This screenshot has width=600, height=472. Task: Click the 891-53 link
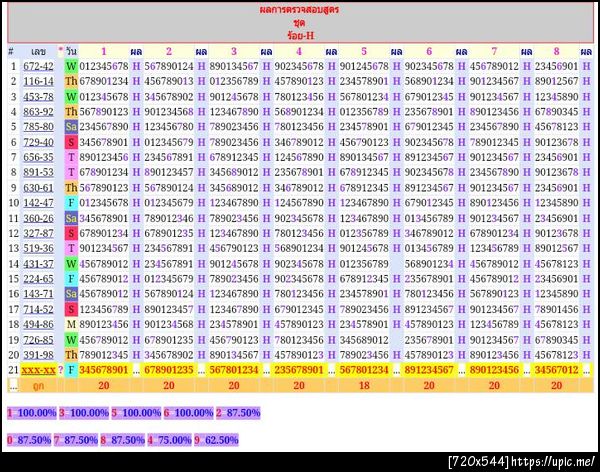38,172
